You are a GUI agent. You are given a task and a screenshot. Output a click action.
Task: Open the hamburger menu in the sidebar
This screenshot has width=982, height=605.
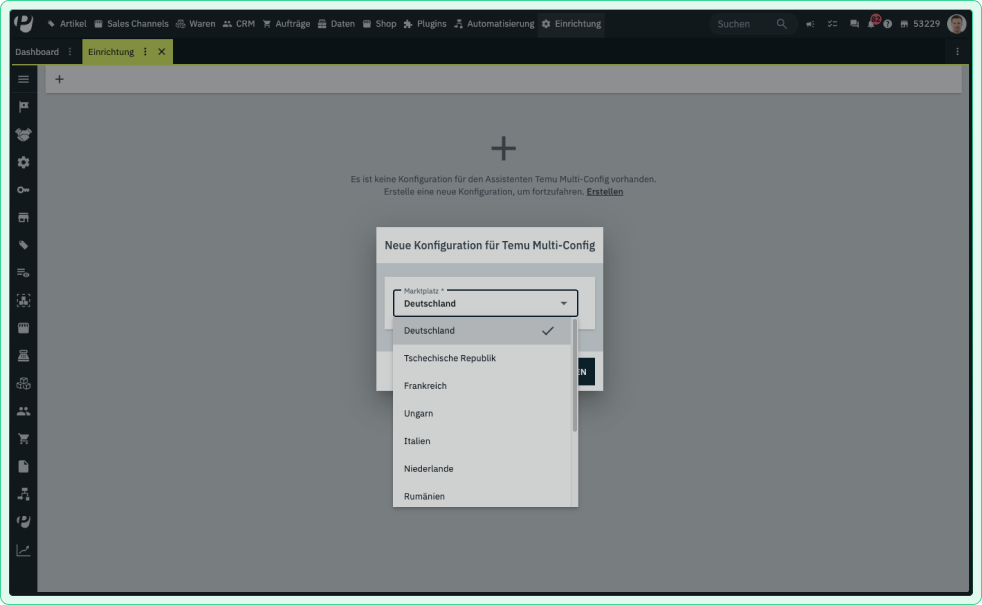click(x=23, y=80)
